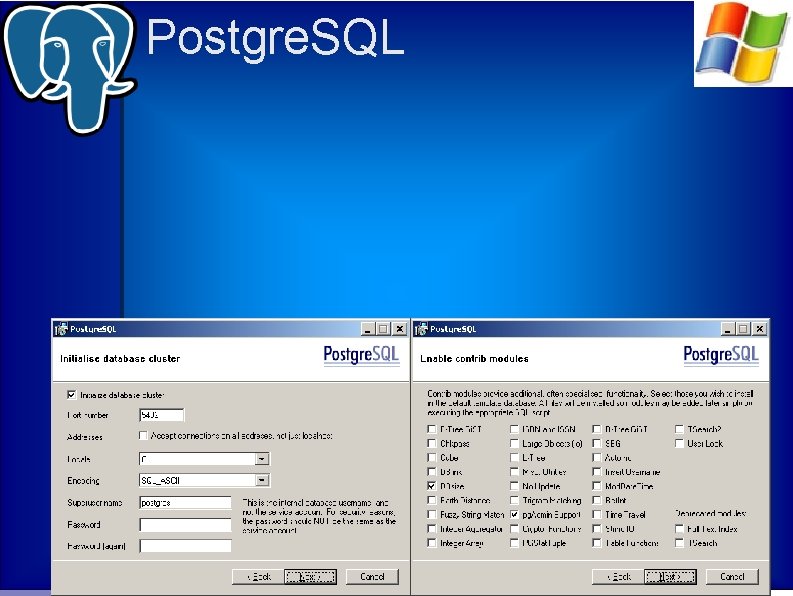The height and width of the screenshot is (596, 793).
Task: Enable ModDateTime module
Action: [x=597, y=486]
